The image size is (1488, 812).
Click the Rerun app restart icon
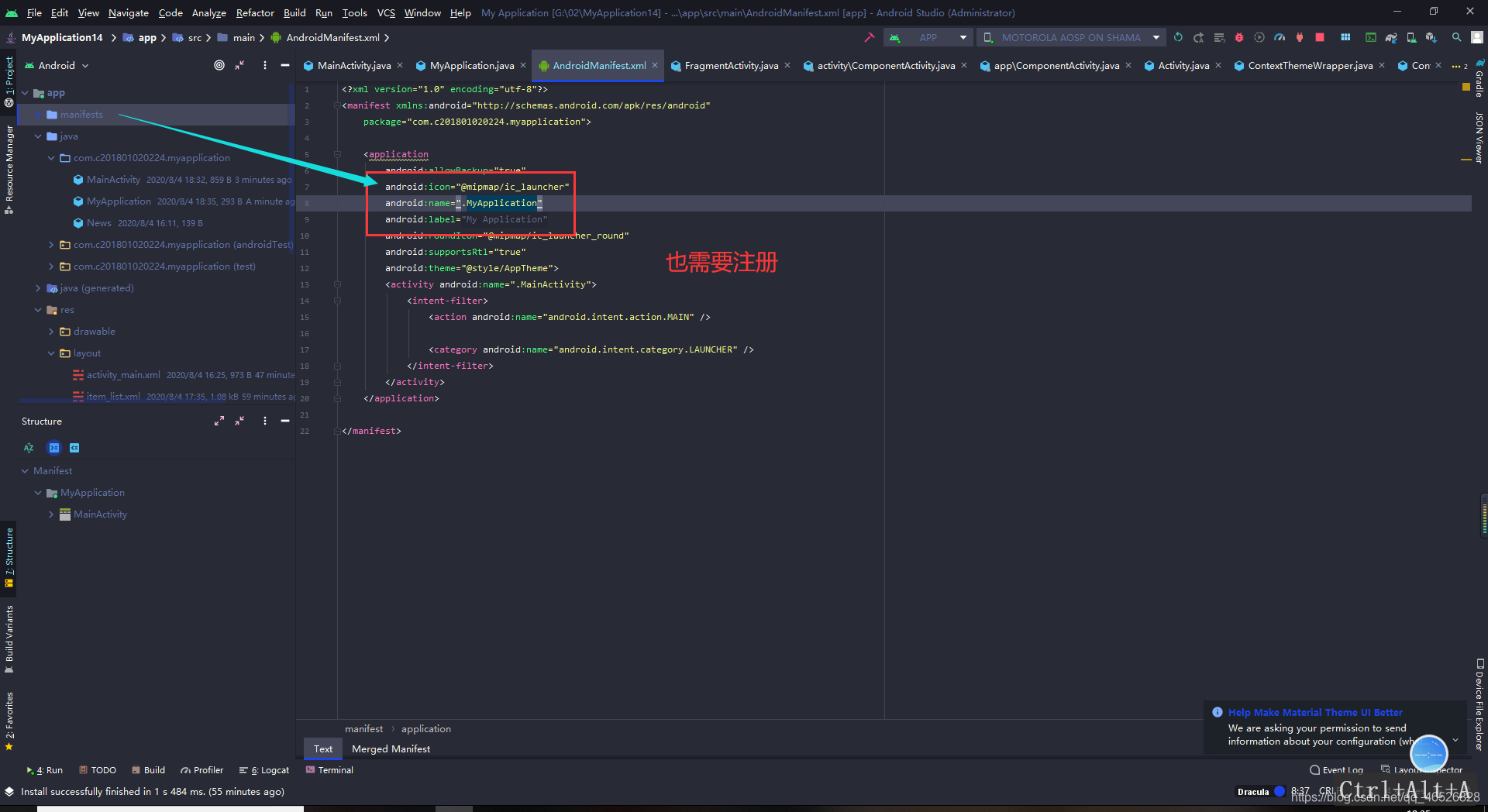[x=1179, y=37]
